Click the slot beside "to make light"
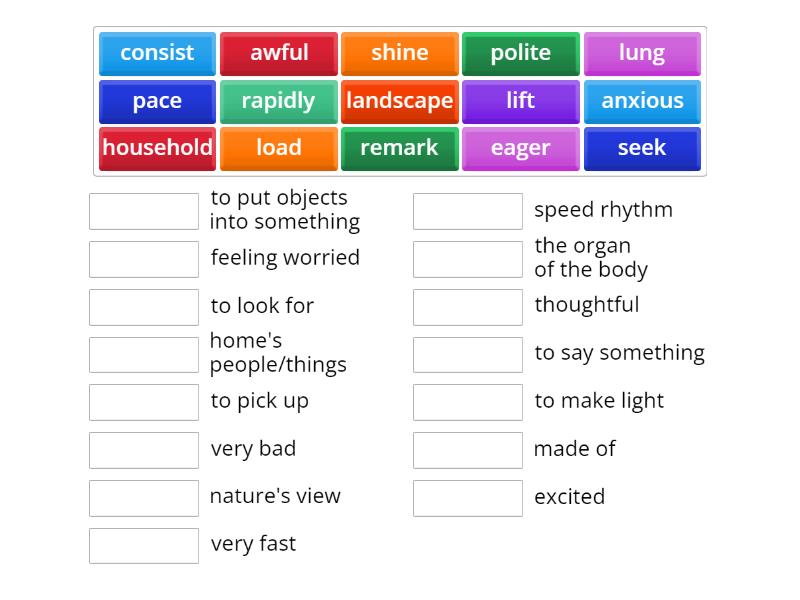 click(x=468, y=402)
